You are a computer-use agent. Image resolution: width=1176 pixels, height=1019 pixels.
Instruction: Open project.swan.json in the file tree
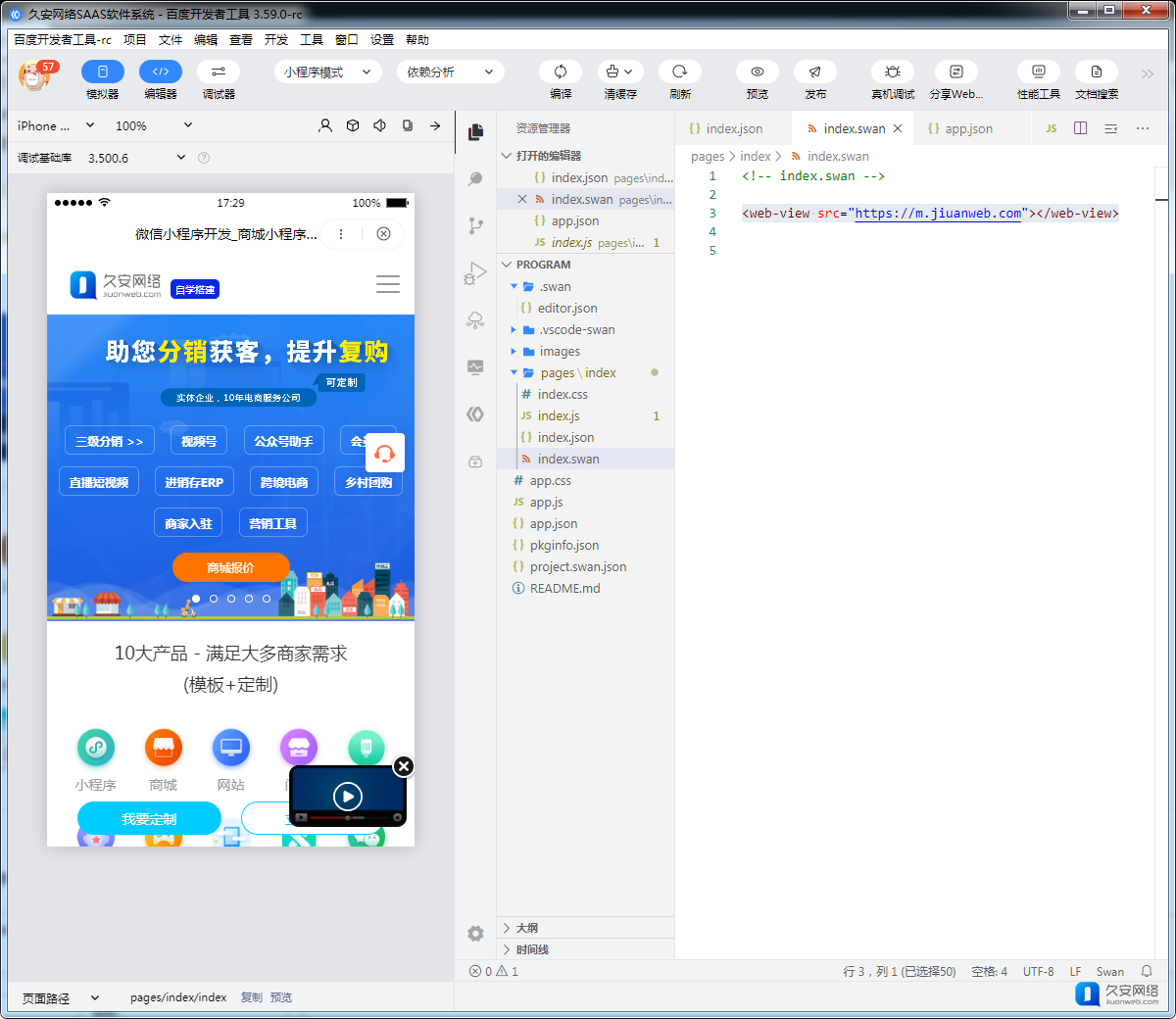point(585,567)
